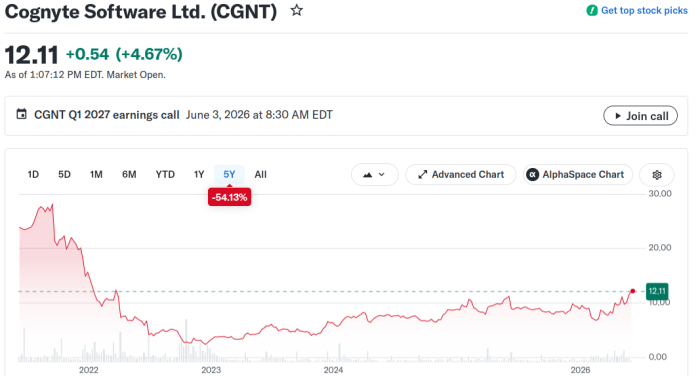
Task: Open the chart type dropdown
Action: tap(375, 175)
